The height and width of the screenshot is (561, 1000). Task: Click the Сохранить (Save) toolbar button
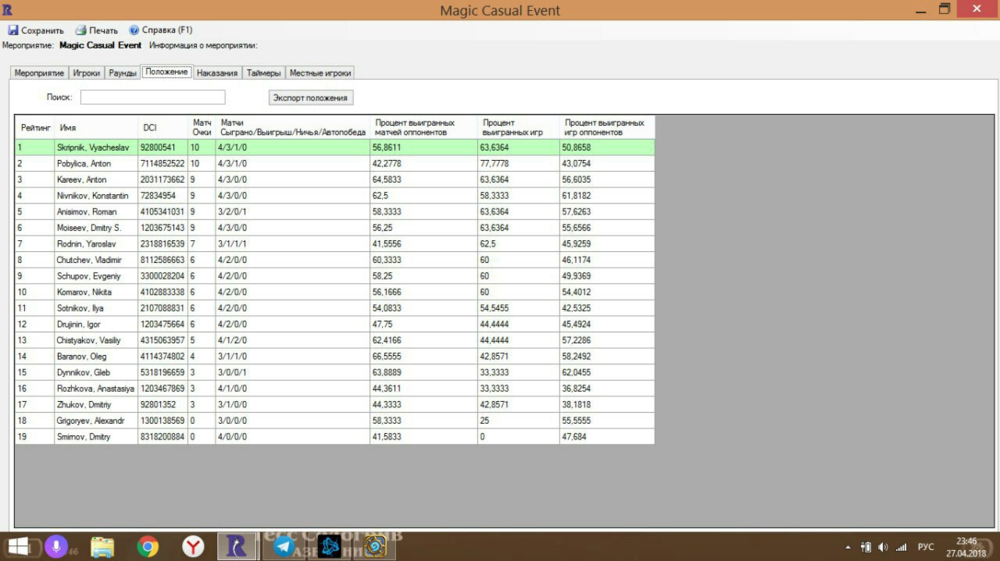[x=36, y=30]
